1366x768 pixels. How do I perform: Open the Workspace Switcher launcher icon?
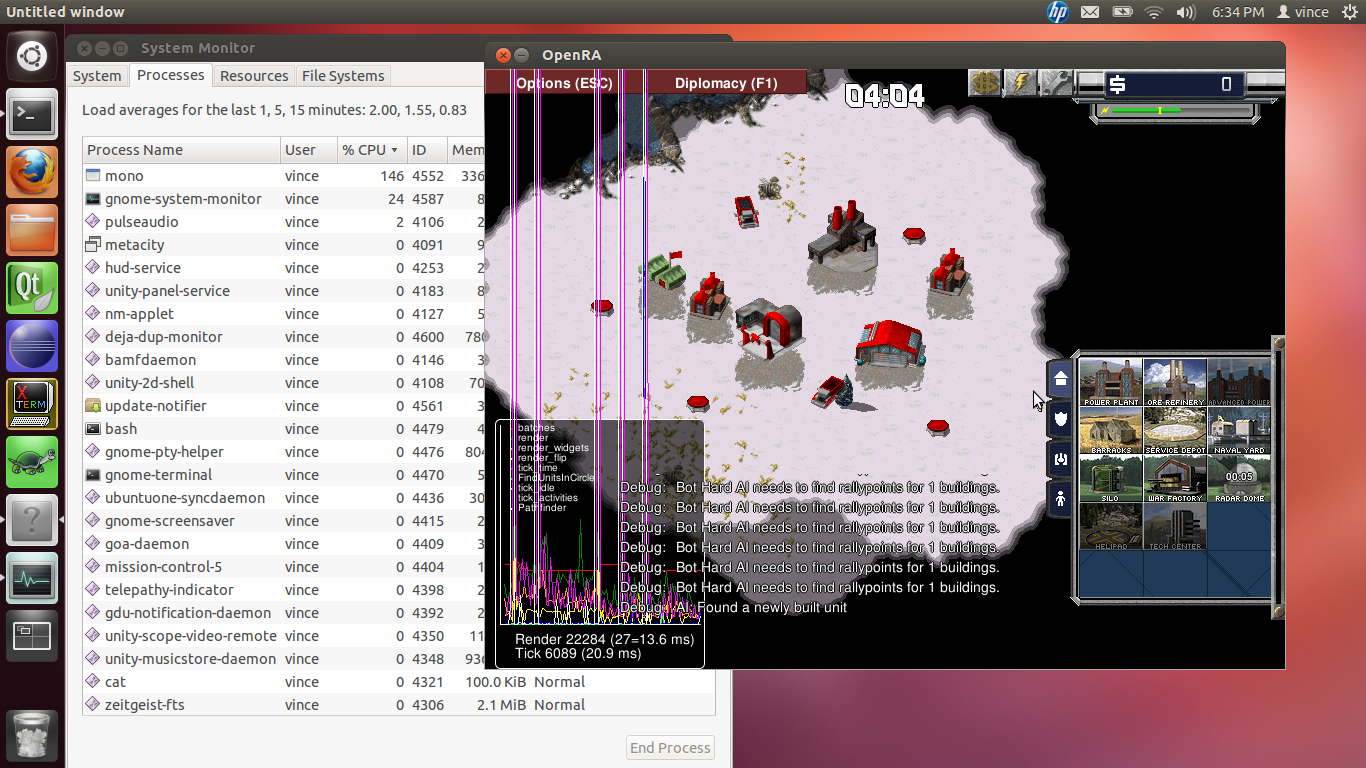tap(32, 636)
